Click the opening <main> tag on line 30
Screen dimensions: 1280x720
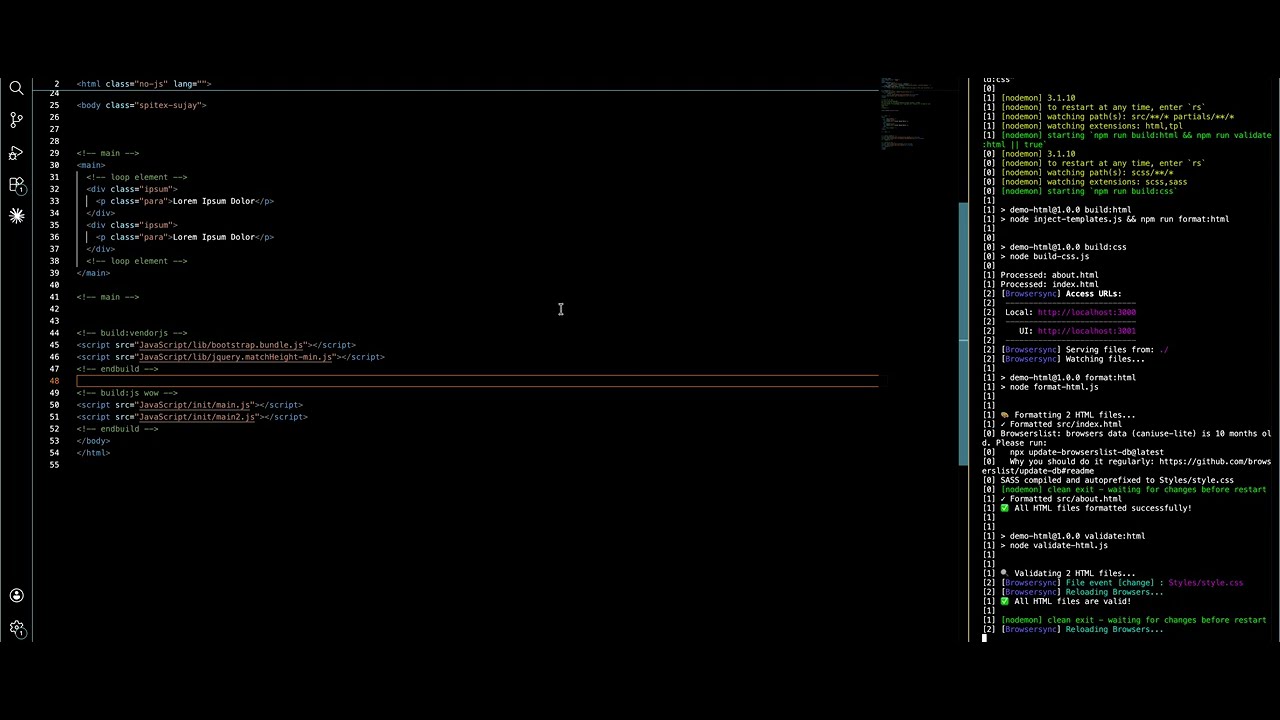click(91, 165)
